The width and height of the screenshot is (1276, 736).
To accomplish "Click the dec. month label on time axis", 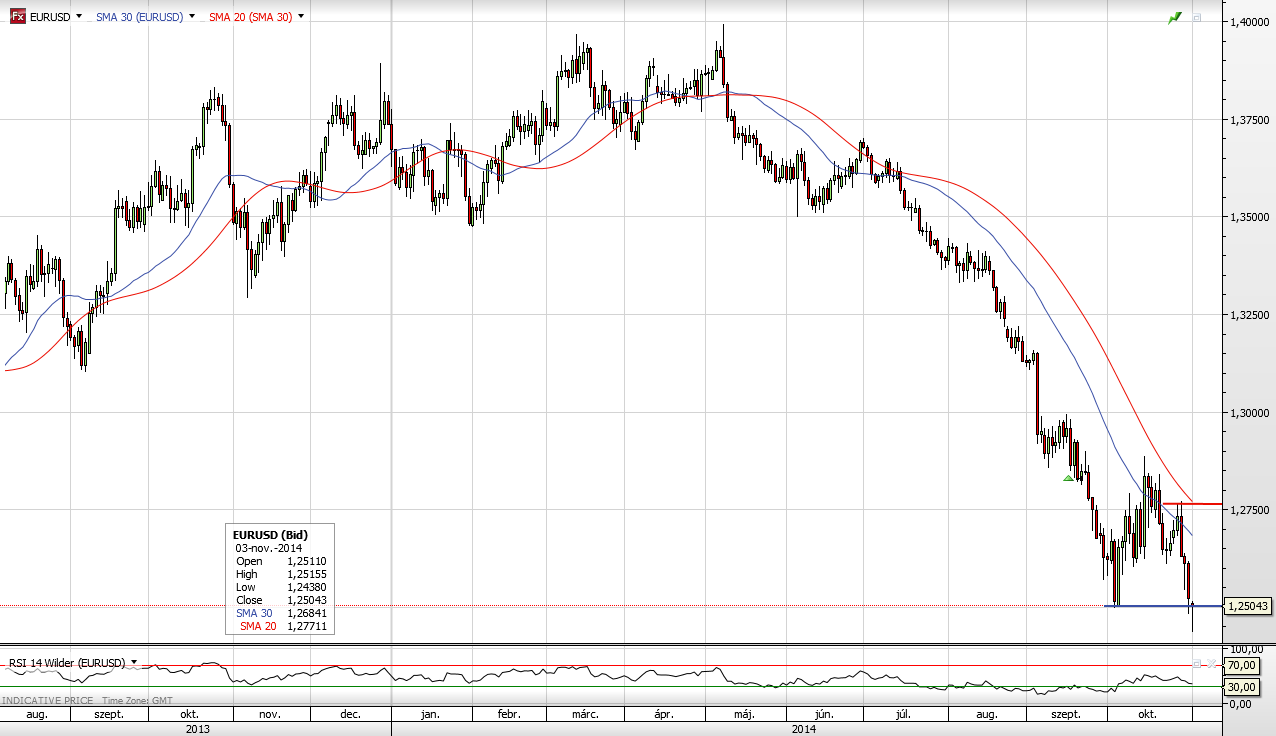I will 350,715.
